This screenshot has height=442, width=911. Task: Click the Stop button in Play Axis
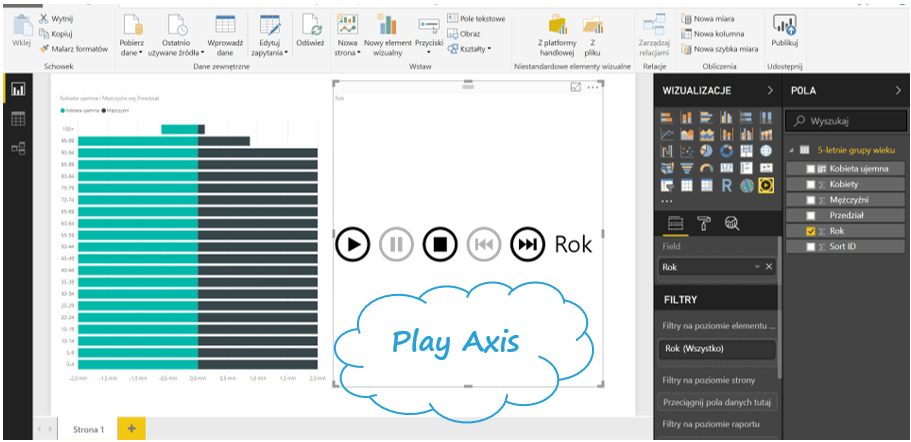click(439, 243)
